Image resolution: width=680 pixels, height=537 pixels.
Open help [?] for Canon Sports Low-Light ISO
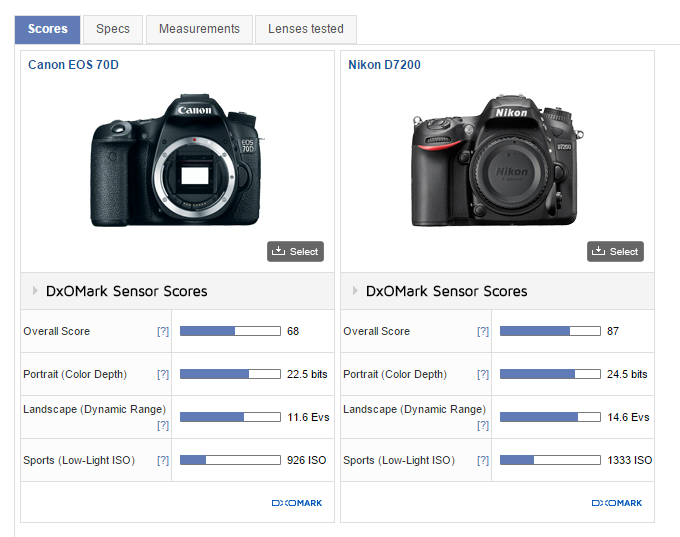pos(163,460)
